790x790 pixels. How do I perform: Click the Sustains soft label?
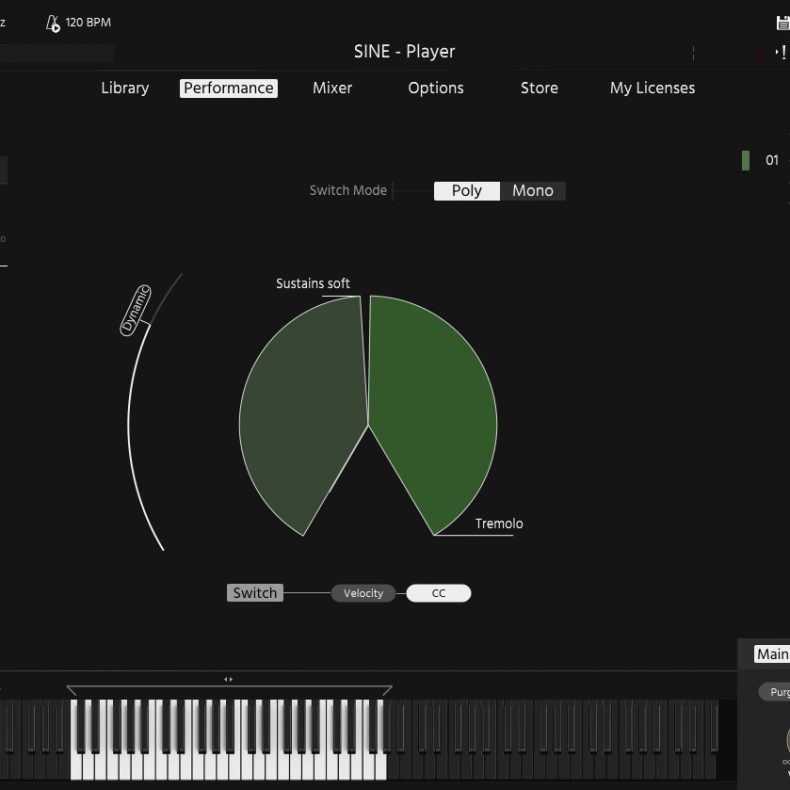point(313,284)
